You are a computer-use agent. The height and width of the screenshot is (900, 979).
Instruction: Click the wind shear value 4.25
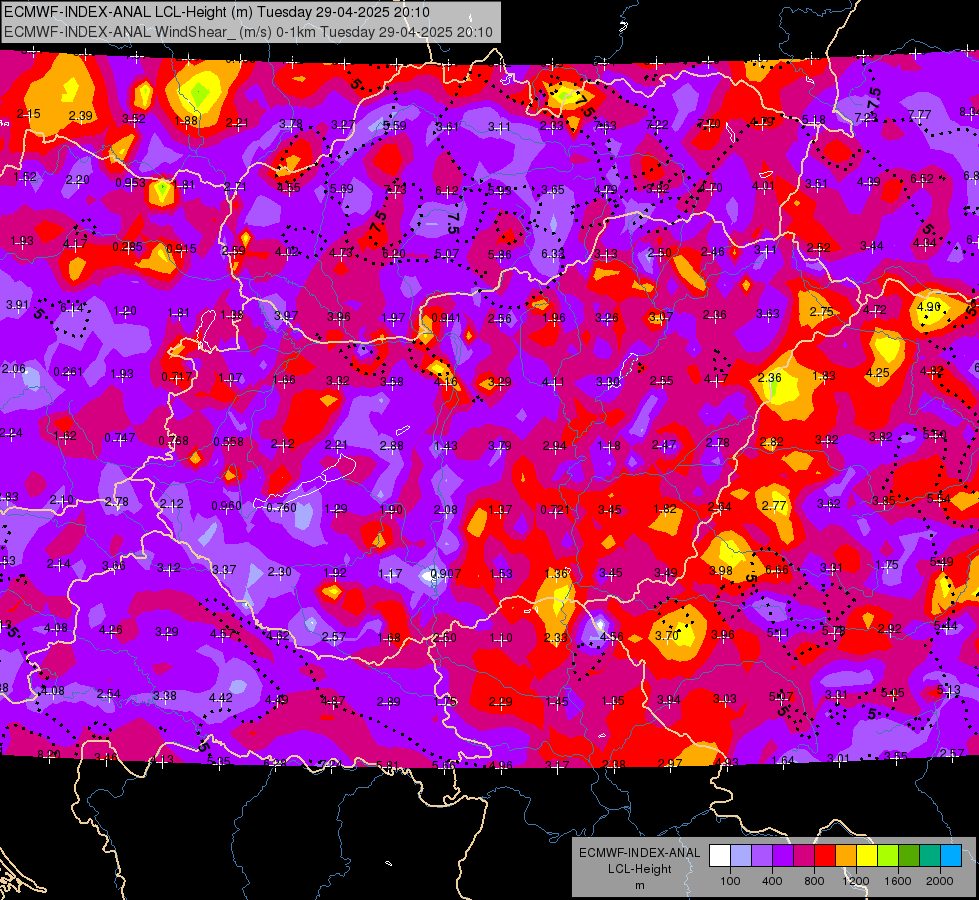click(x=878, y=373)
